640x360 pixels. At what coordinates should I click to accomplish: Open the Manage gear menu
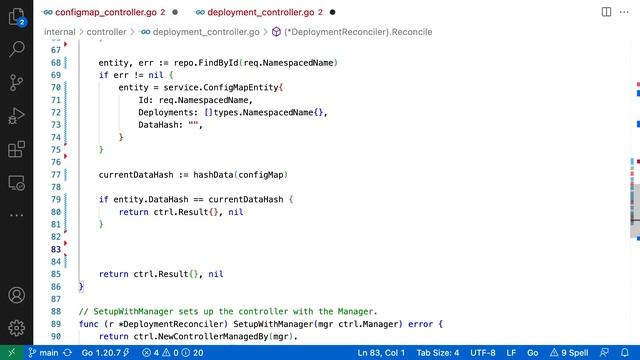(x=16, y=328)
